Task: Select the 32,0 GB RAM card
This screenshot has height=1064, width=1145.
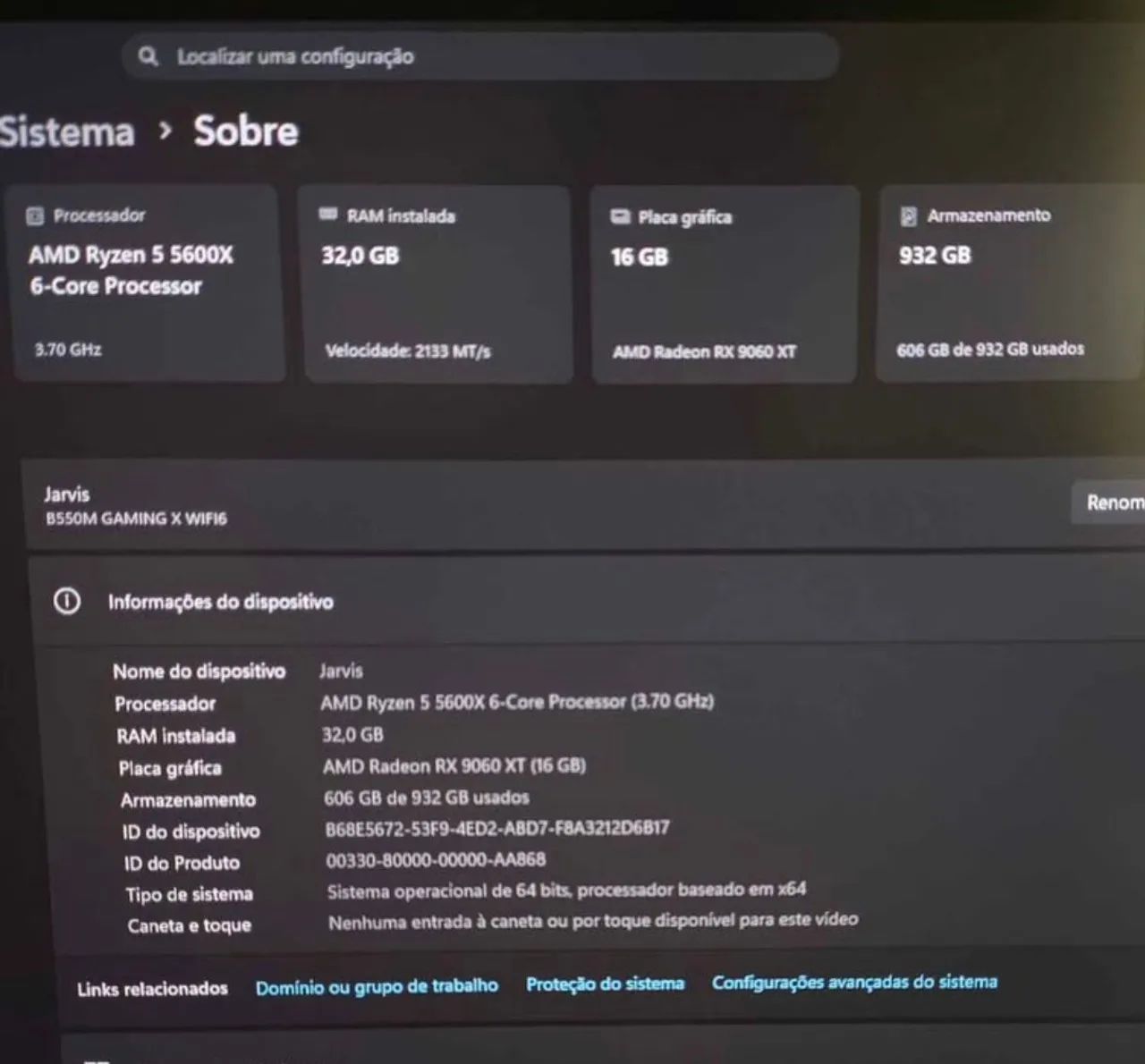Action: point(436,284)
